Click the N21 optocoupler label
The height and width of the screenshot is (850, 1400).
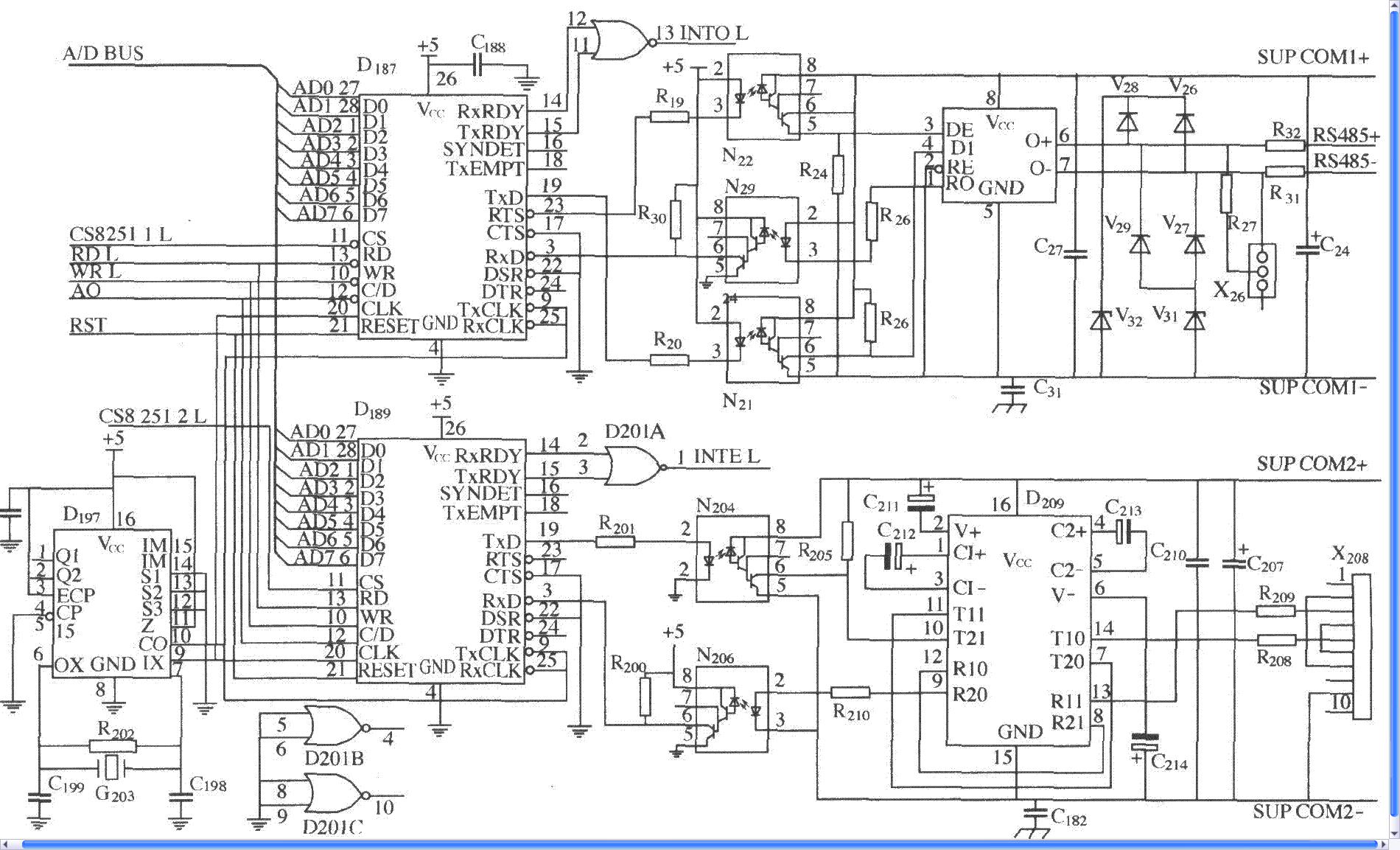737,401
